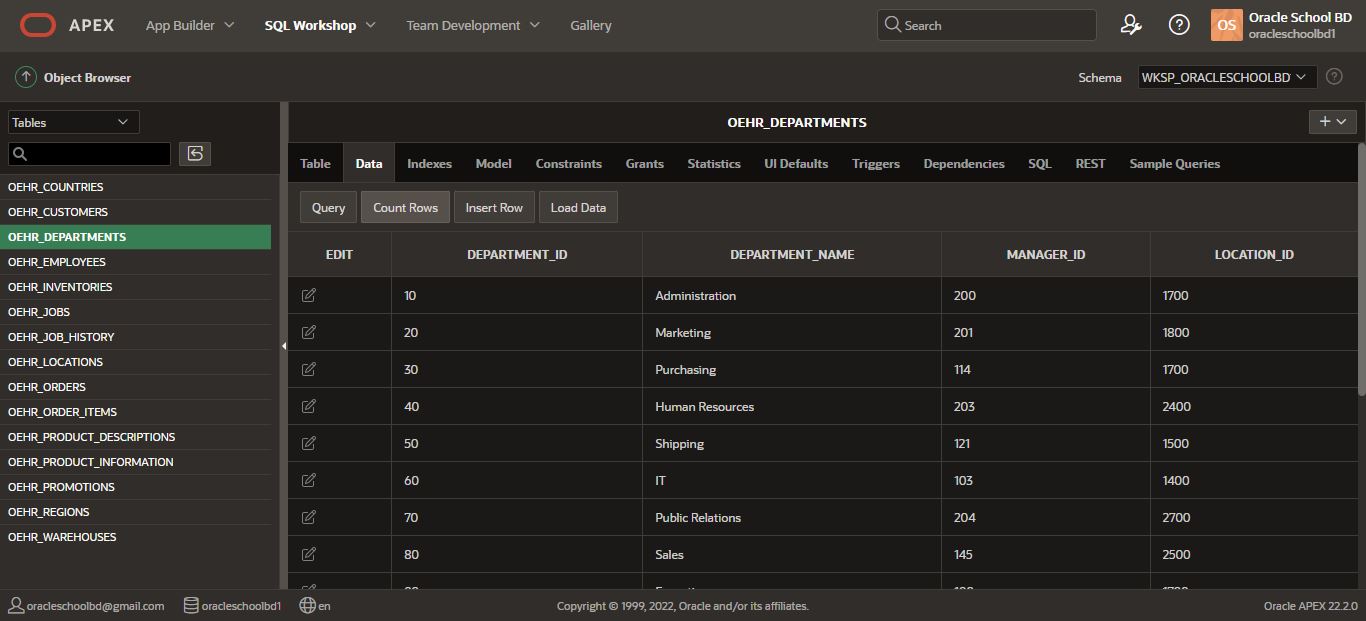Screen dimensions: 1366x621
Task: Select the OEHR_JOB_HISTORY table
Action: (x=136, y=337)
